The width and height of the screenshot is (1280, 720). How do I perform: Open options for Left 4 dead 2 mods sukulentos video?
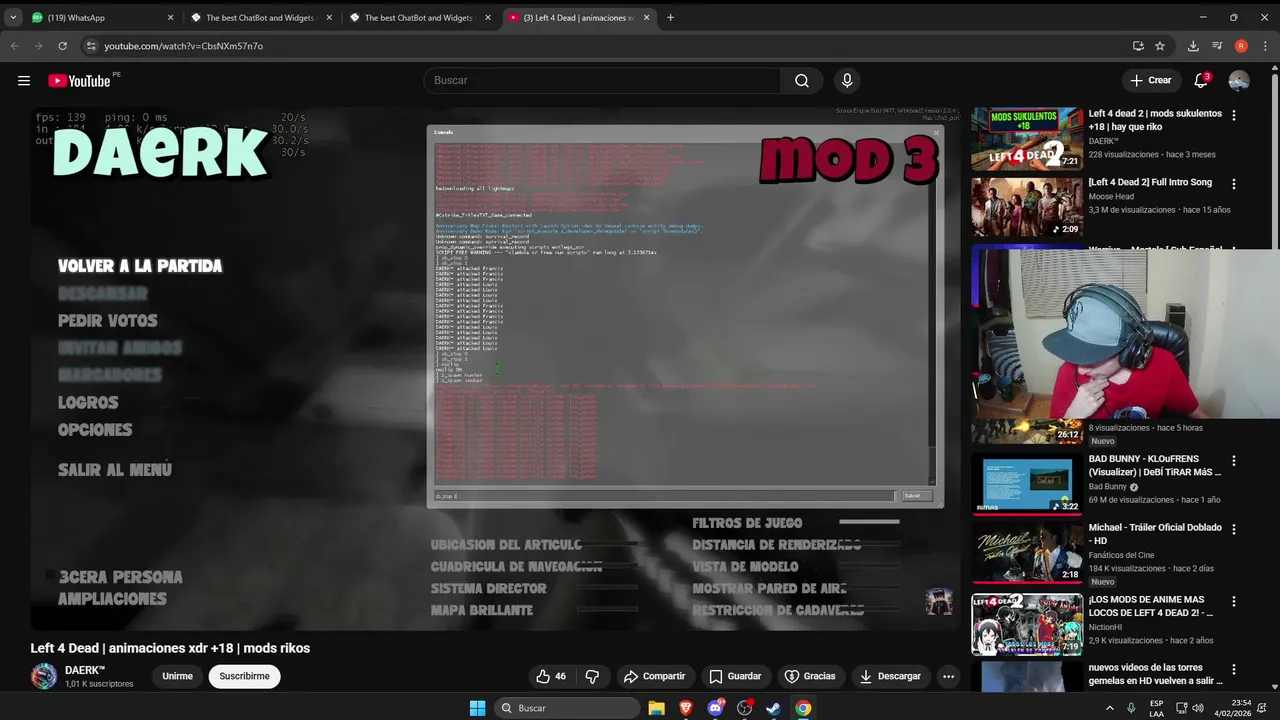click(1233, 115)
